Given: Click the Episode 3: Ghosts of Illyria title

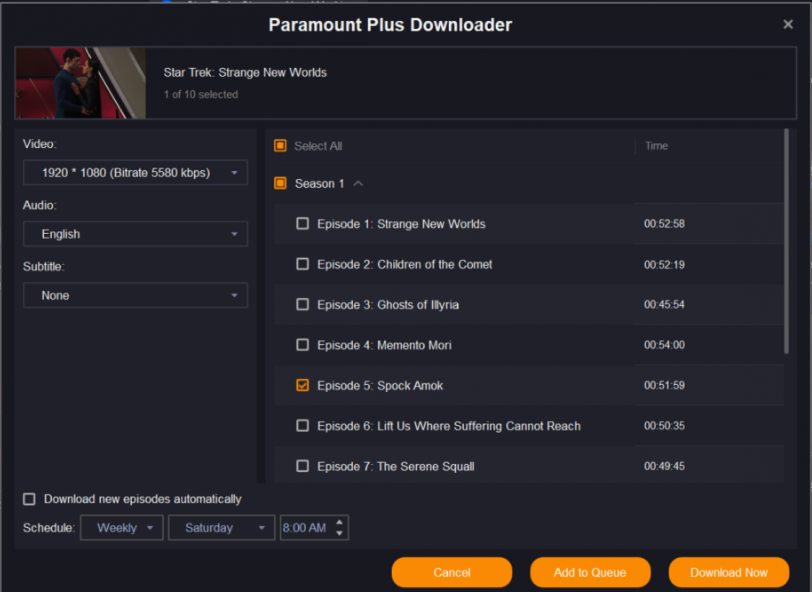Looking at the screenshot, I should point(388,305).
